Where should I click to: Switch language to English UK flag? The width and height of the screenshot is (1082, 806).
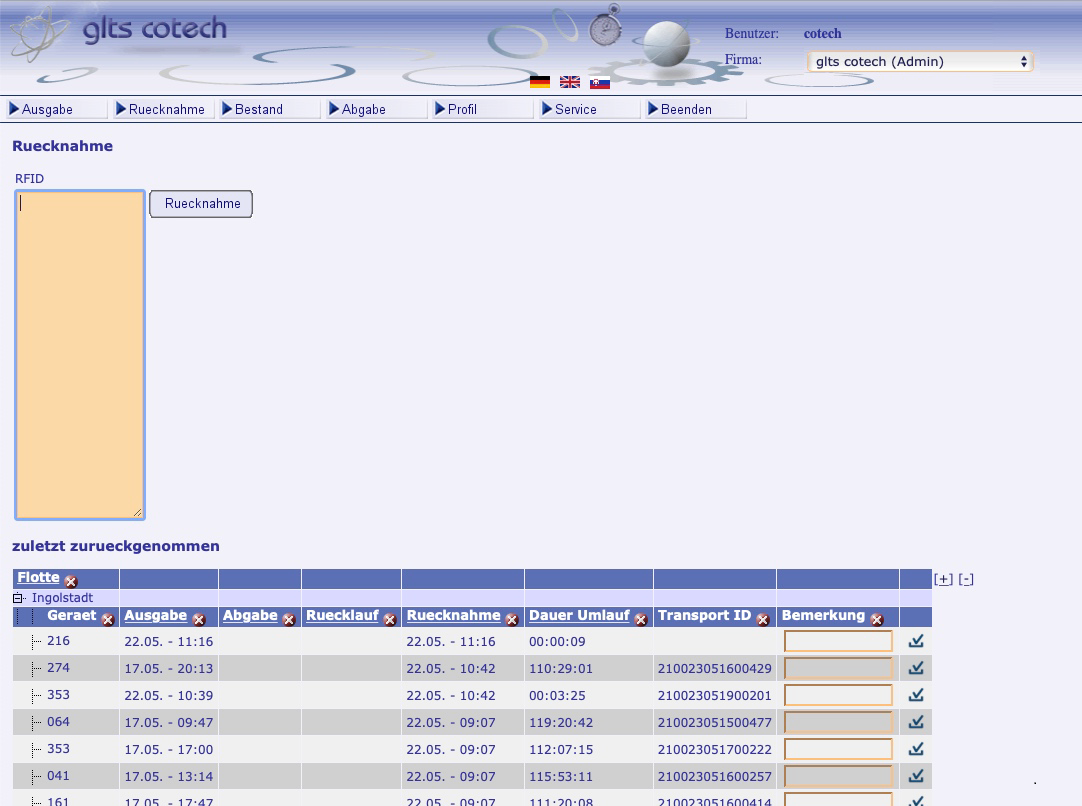coord(570,82)
